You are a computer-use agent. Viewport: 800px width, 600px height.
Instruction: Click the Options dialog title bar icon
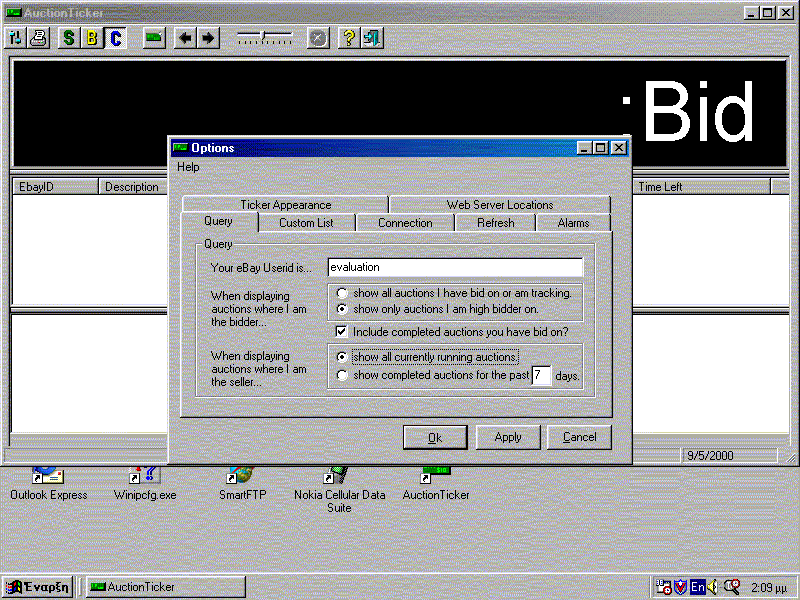[180, 148]
